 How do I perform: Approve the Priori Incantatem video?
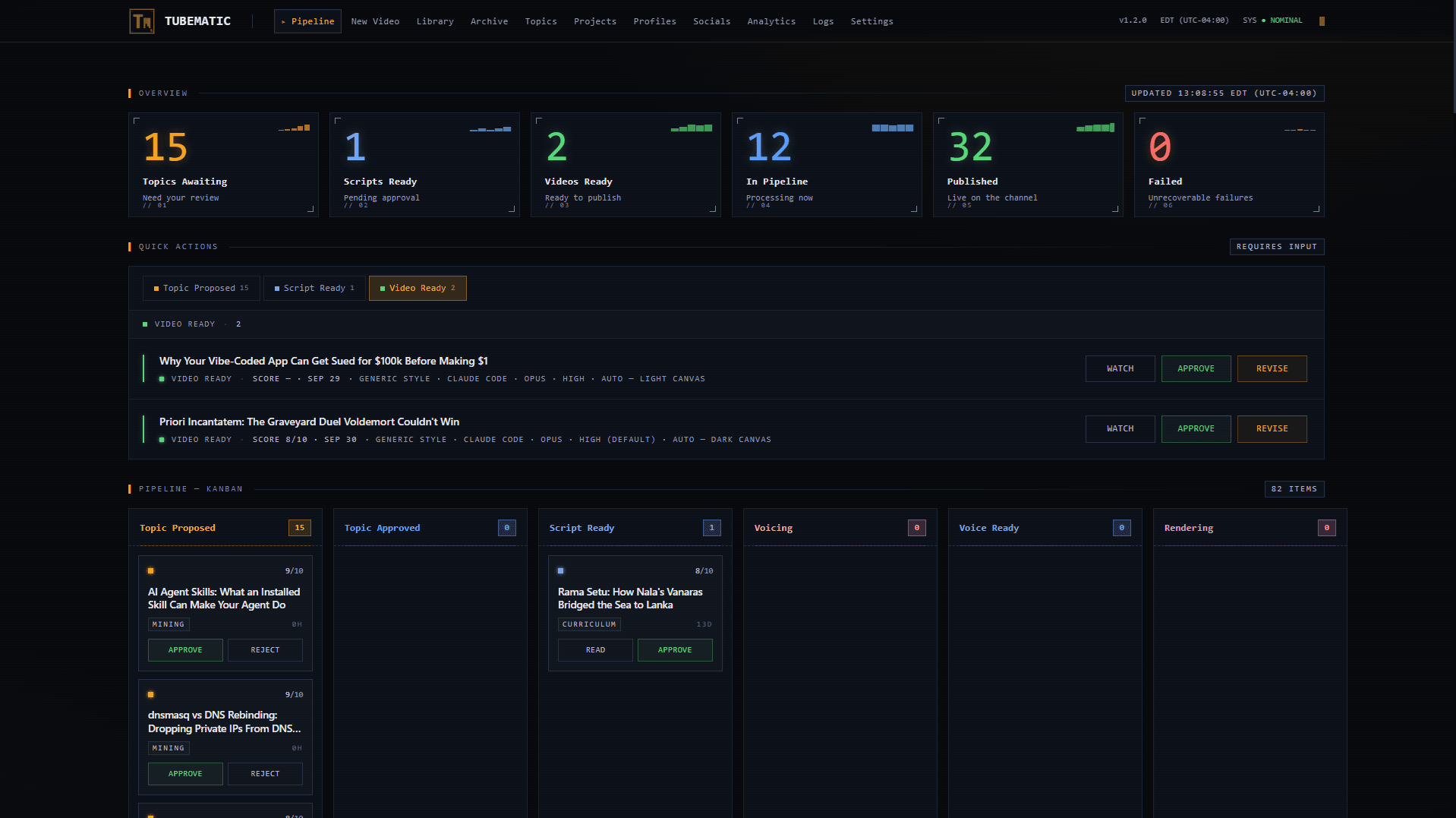1196,428
